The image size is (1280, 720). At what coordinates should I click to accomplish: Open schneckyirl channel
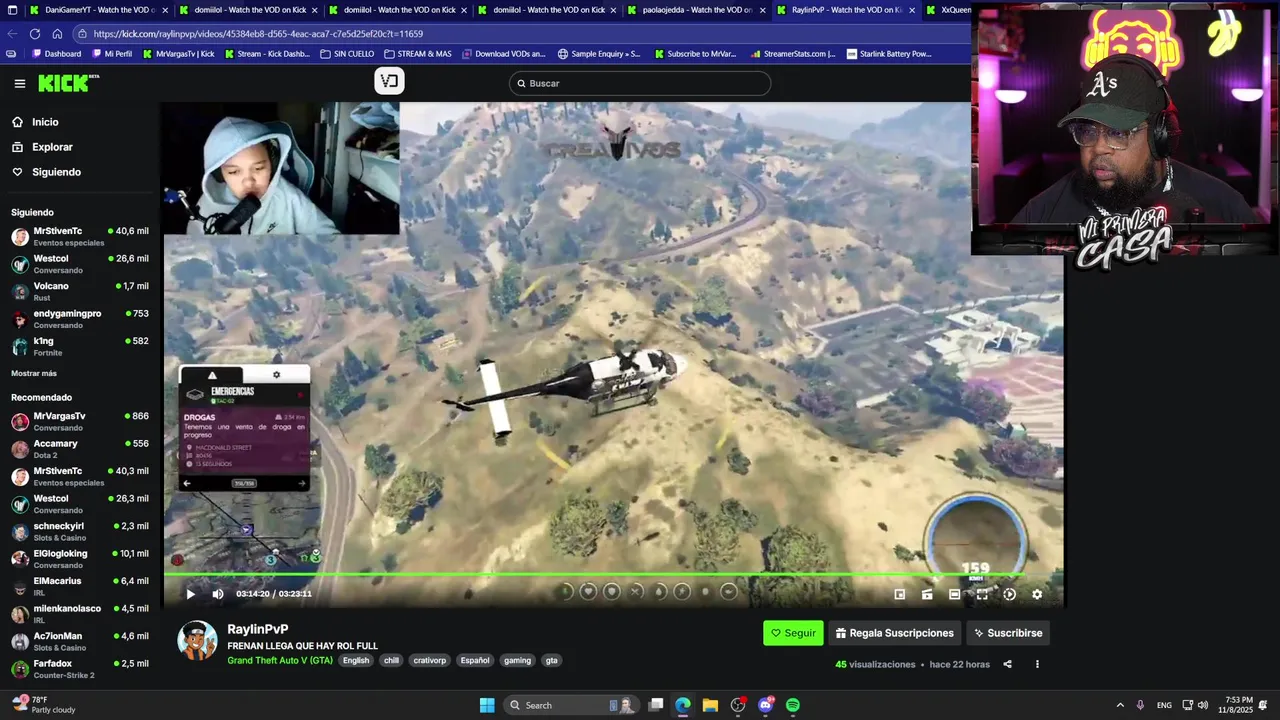[80, 531]
